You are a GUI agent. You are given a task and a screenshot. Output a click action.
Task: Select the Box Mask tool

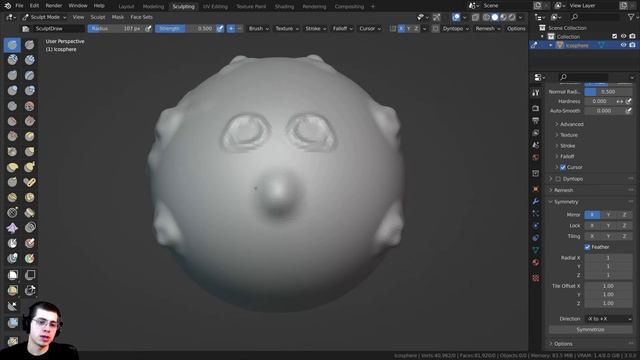pos(12,275)
